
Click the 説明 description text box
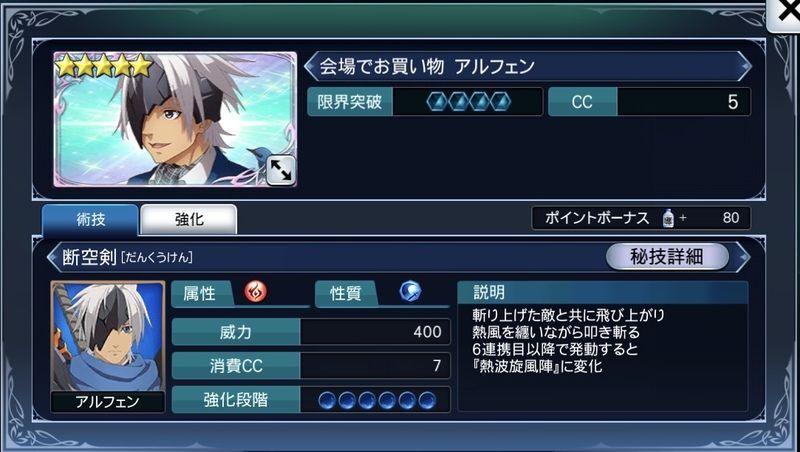coord(603,346)
